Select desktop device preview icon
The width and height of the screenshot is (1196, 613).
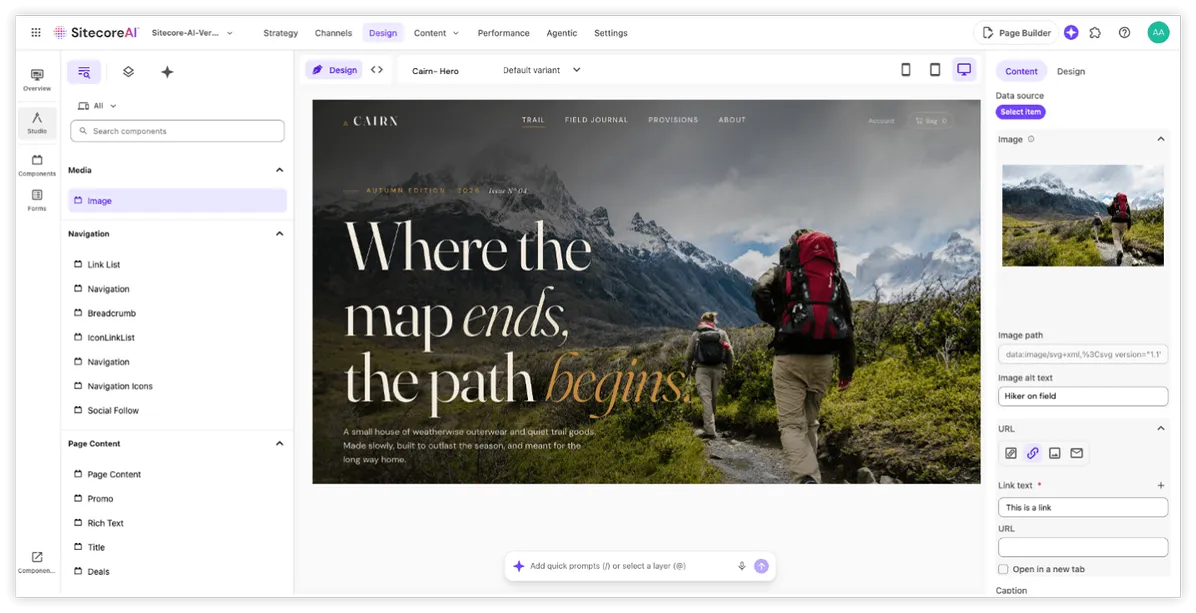point(964,69)
